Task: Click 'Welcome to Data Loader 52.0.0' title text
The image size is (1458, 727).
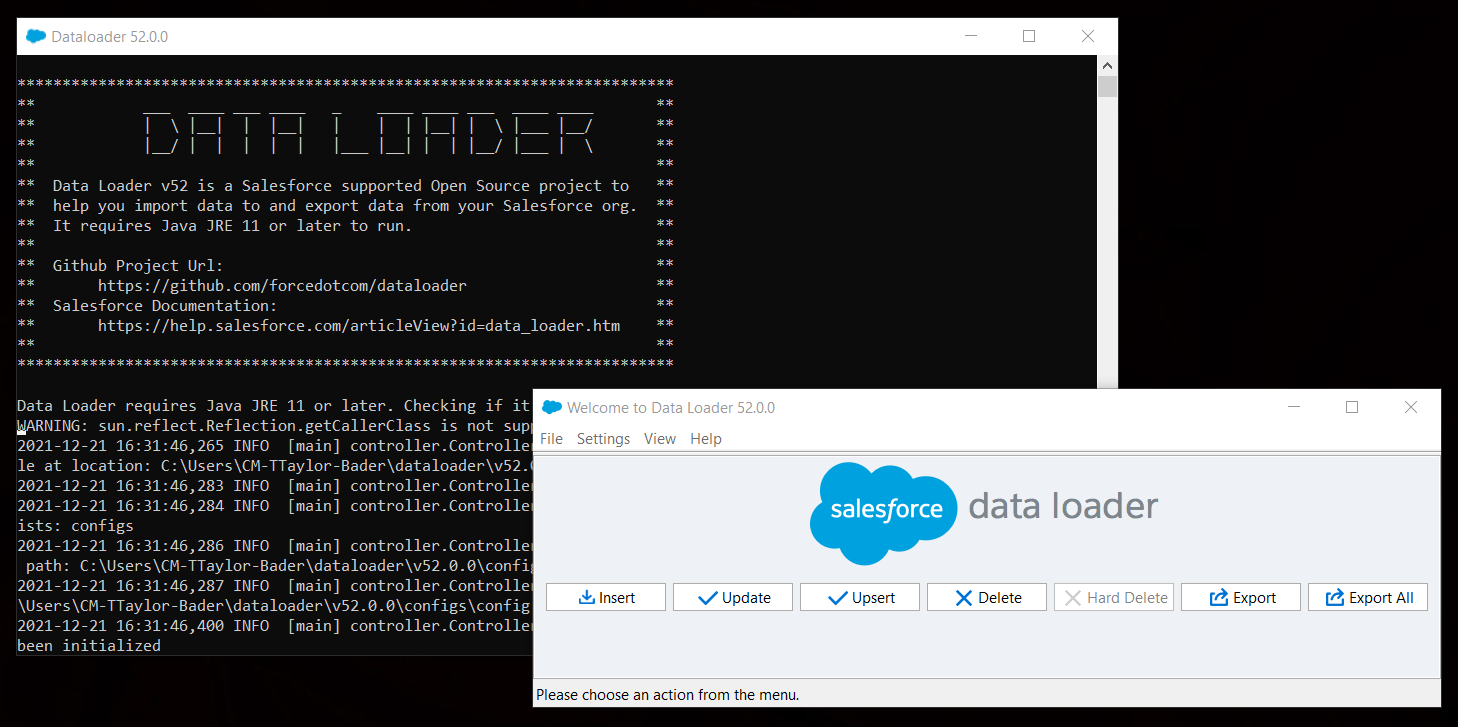Action: coord(671,407)
